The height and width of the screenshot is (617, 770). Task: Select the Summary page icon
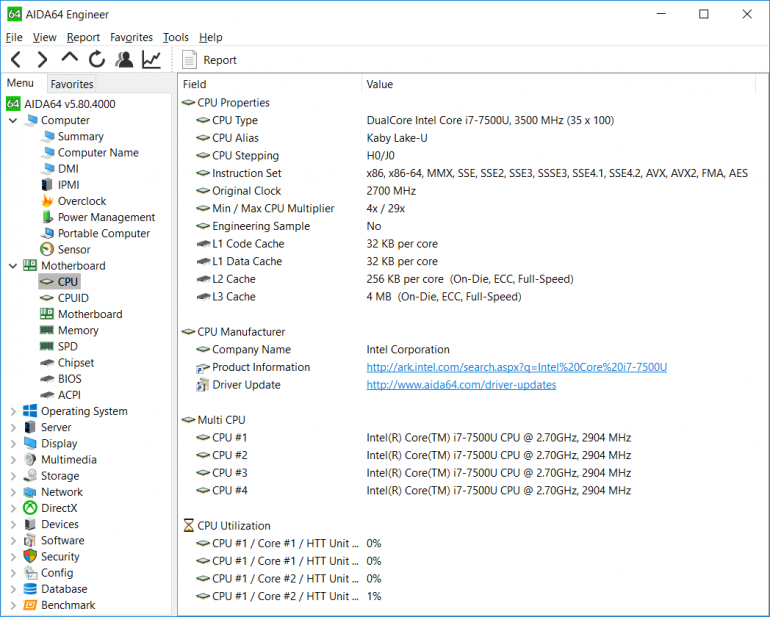coord(48,136)
